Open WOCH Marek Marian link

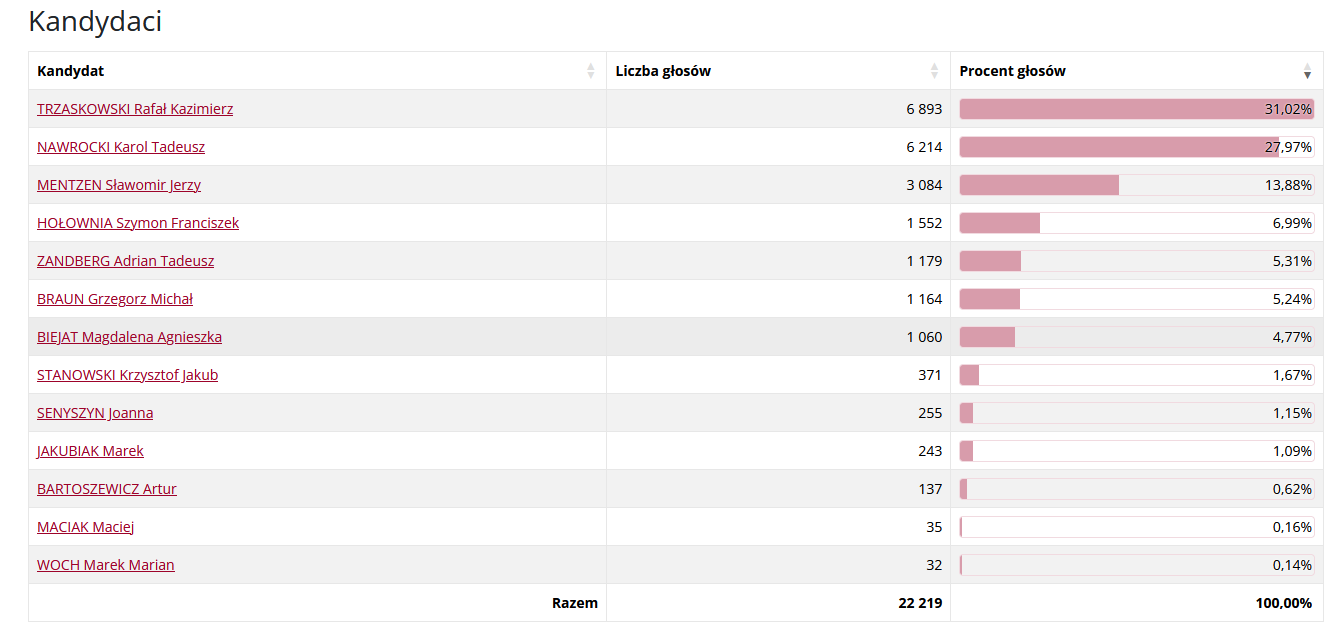pos(106,565)
